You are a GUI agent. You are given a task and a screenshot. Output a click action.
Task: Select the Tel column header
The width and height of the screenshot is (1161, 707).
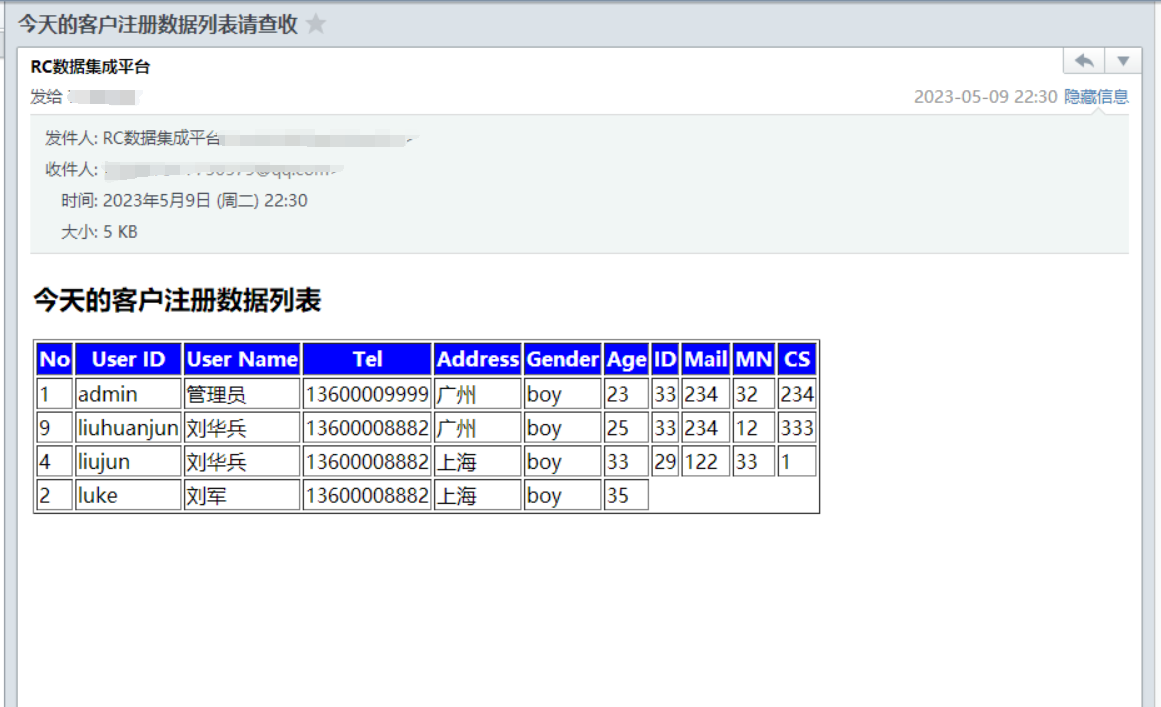(367, 359)
